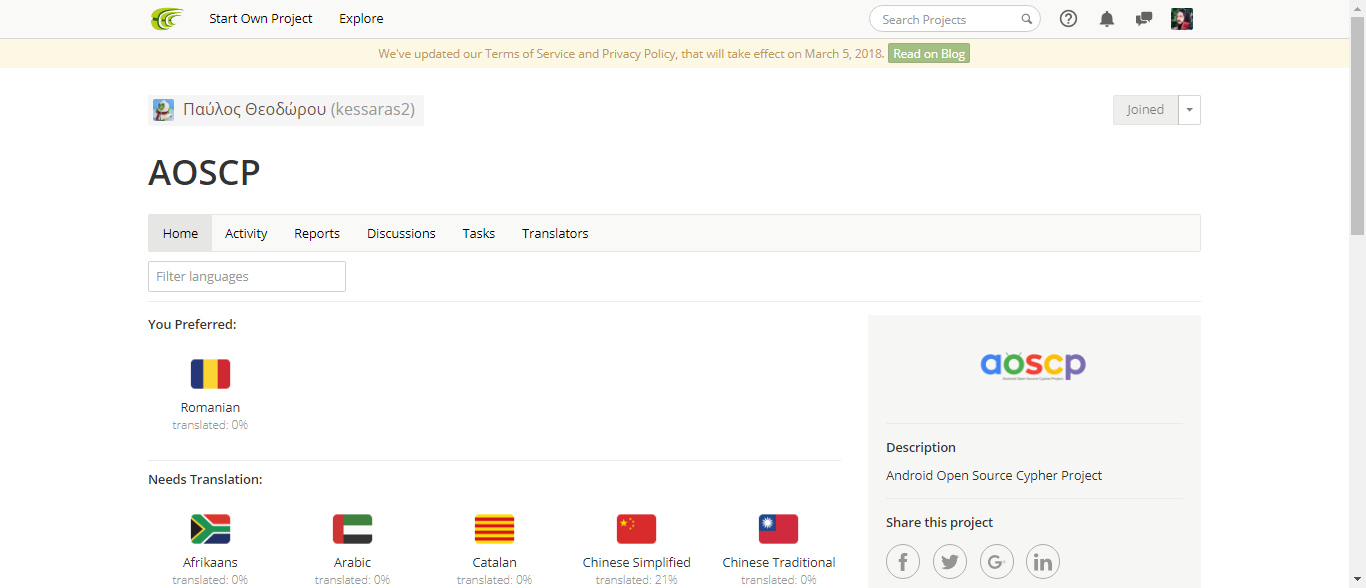Open messages chat bubbles icon
The height and width of the screenshot is (588, 1366).
[x=1144, y=19]
